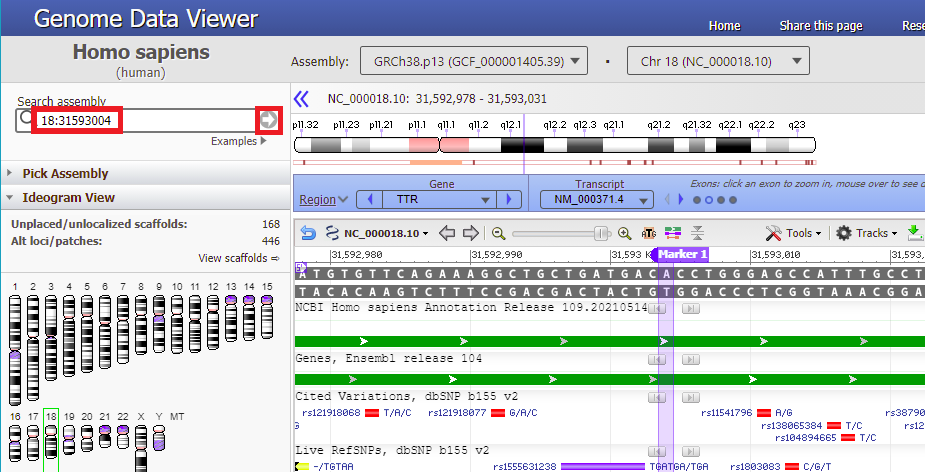Go to next exon arrow

(680, 199)
